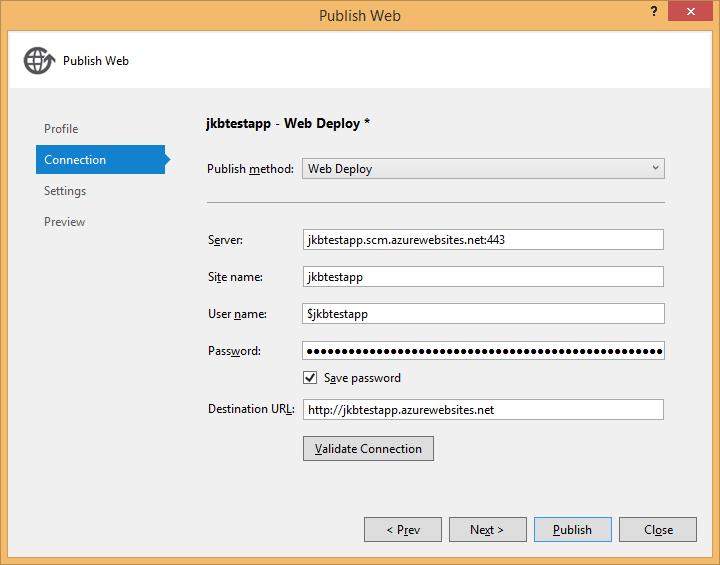720x565 pixels.
Task: Focus the Server input field
Action: click(x=483, y=239)
